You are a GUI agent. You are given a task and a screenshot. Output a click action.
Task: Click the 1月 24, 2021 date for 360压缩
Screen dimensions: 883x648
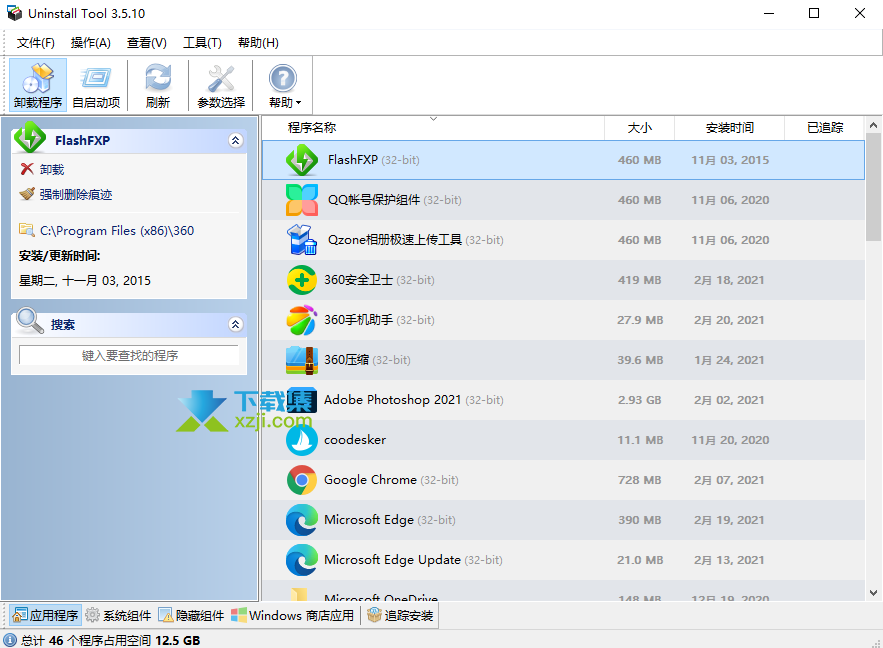click(729, 360)
